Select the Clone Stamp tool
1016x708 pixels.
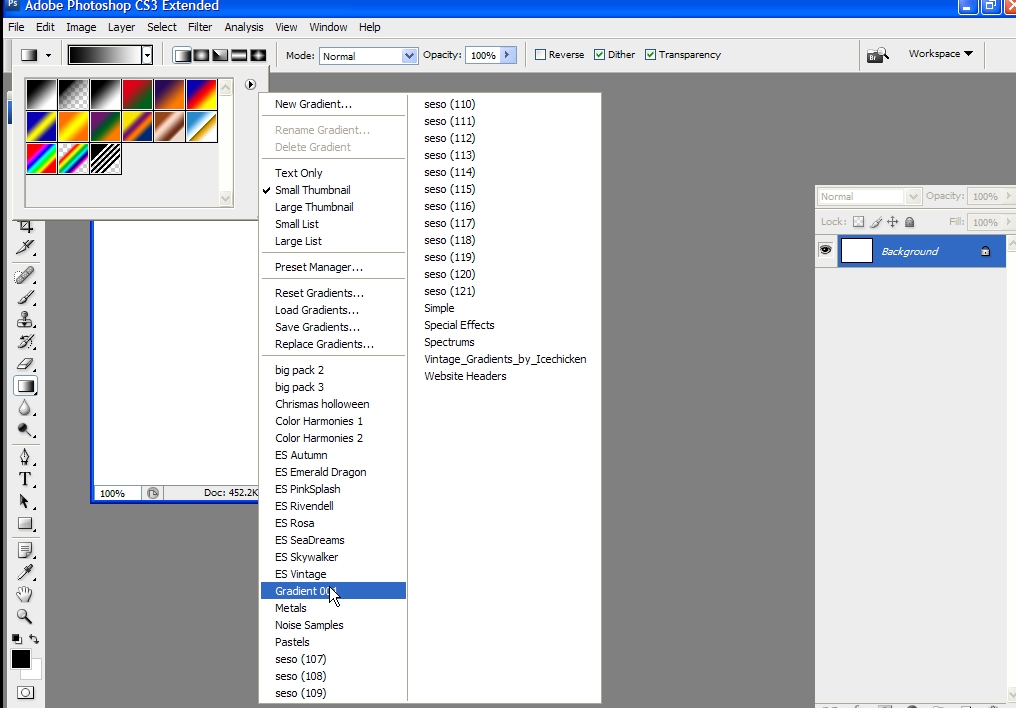point(25,319)
